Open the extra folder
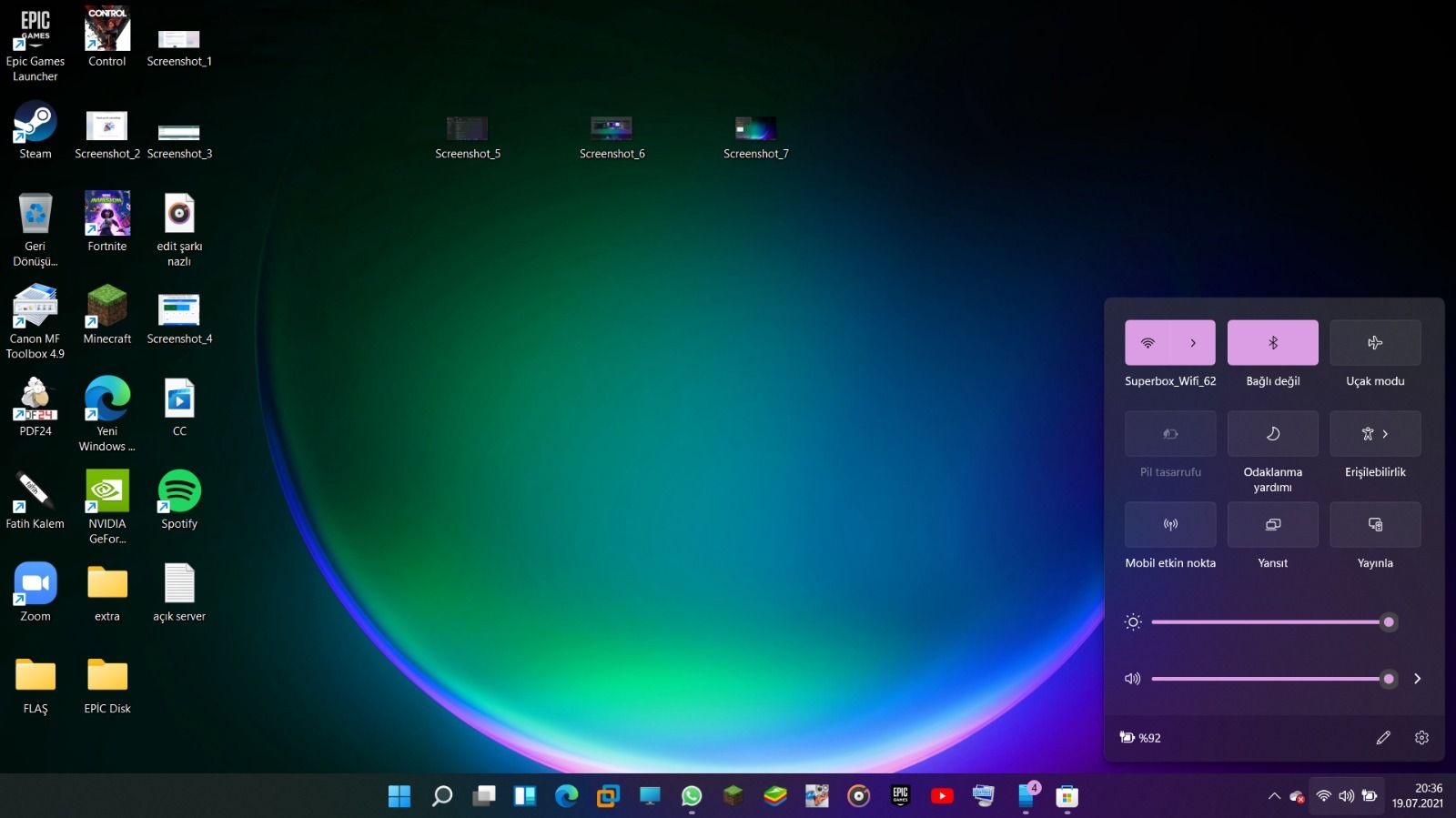Image resolution: width=1456 pixels, height=818 pixels. point(107,591)
